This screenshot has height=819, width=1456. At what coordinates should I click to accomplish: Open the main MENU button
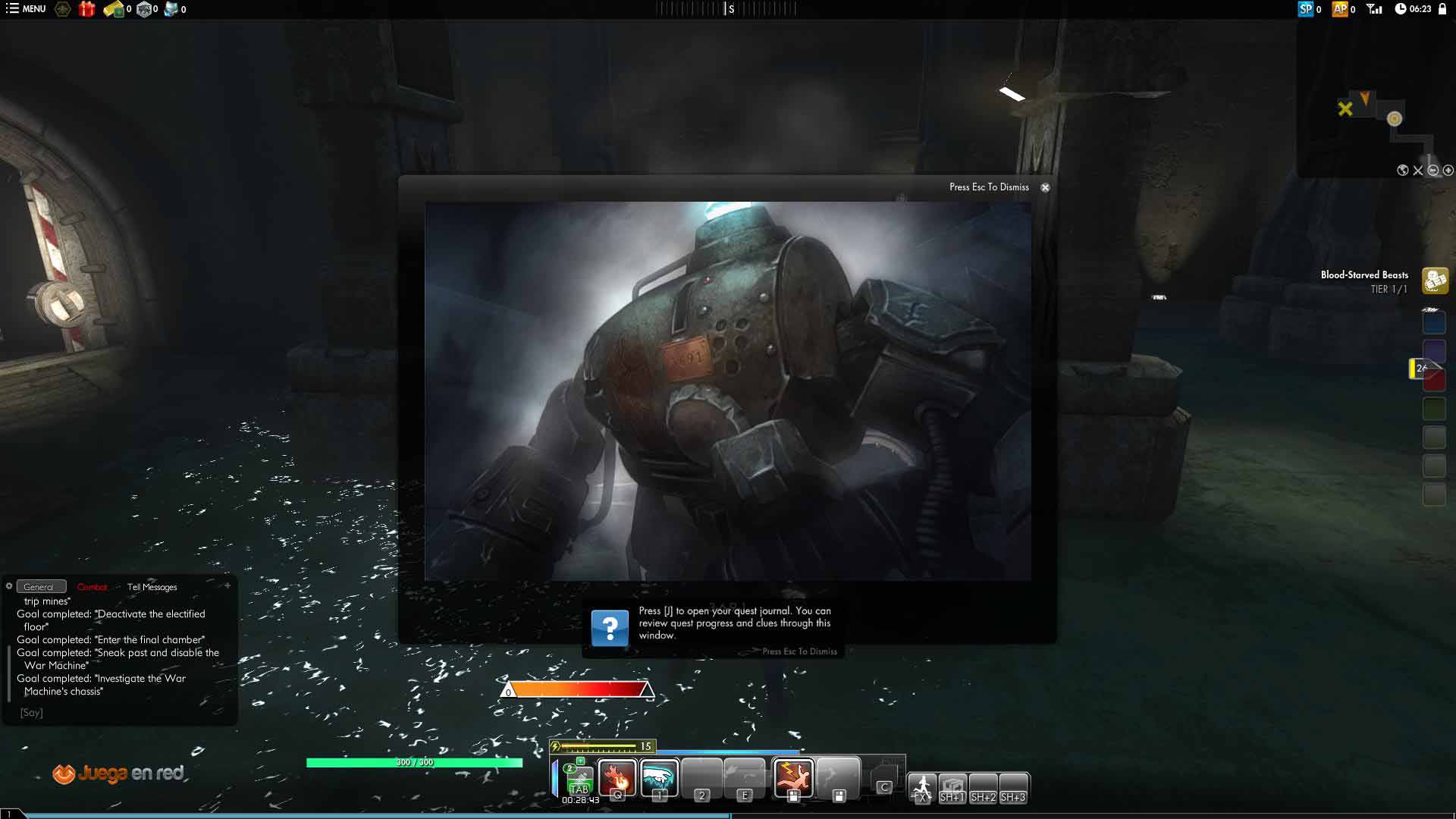pos(26,9)
